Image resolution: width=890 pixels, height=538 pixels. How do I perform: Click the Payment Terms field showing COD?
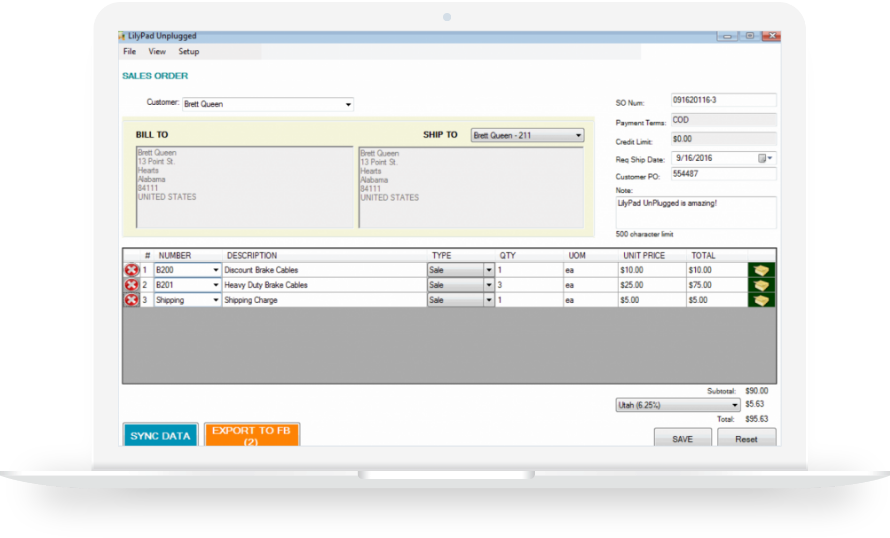click(x=723, y=120)
